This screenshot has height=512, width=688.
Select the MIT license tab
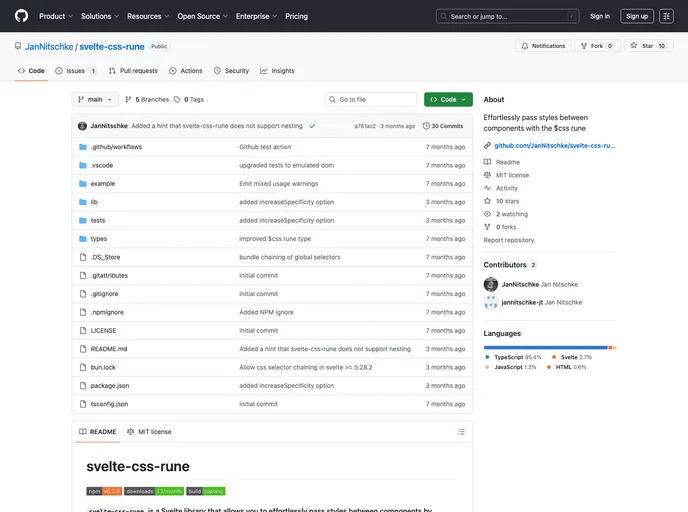click(x=148, y=432)
